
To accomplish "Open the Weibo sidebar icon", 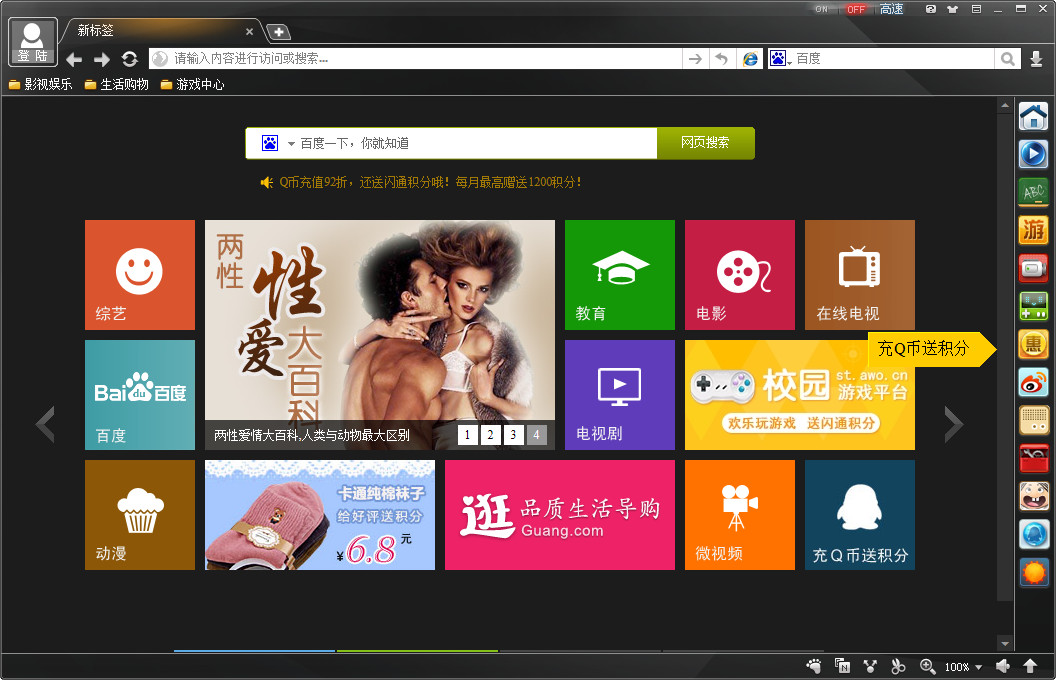I will (x=1033, y=383).
